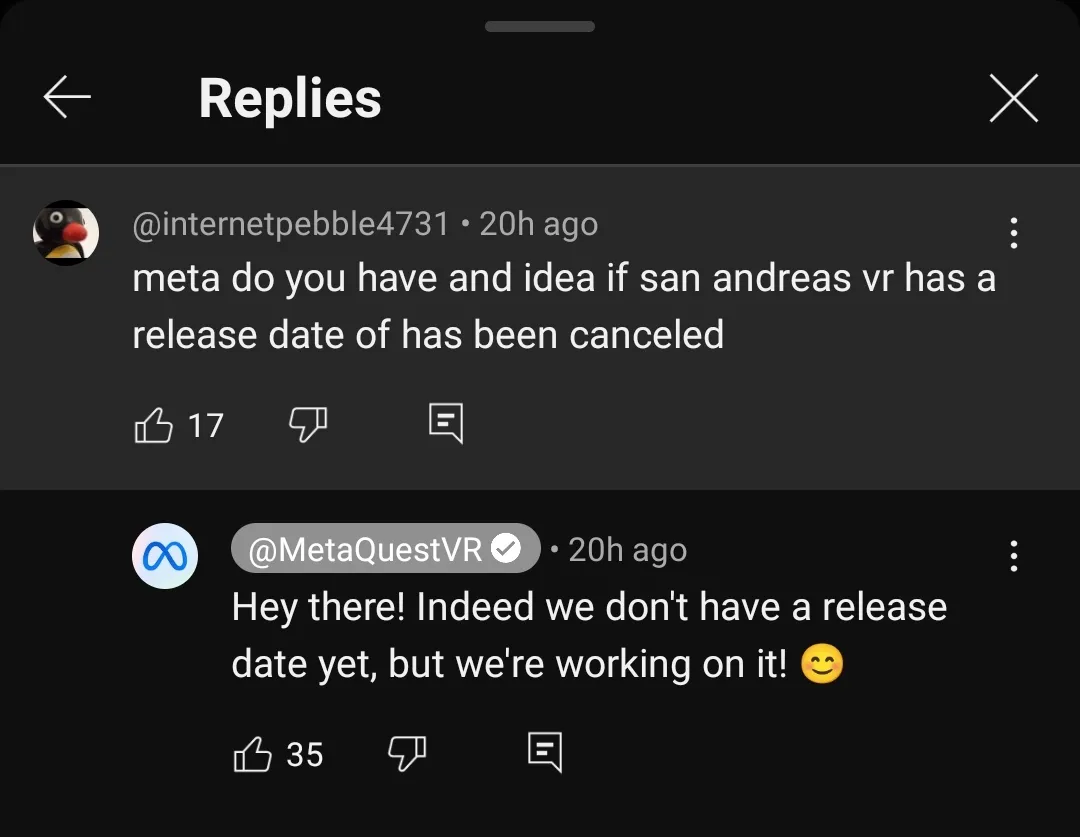Like the MetaQuestVR reply
Image resolution: width=1080 pixels, height=837 pixels.
click(x=253, y=754)
